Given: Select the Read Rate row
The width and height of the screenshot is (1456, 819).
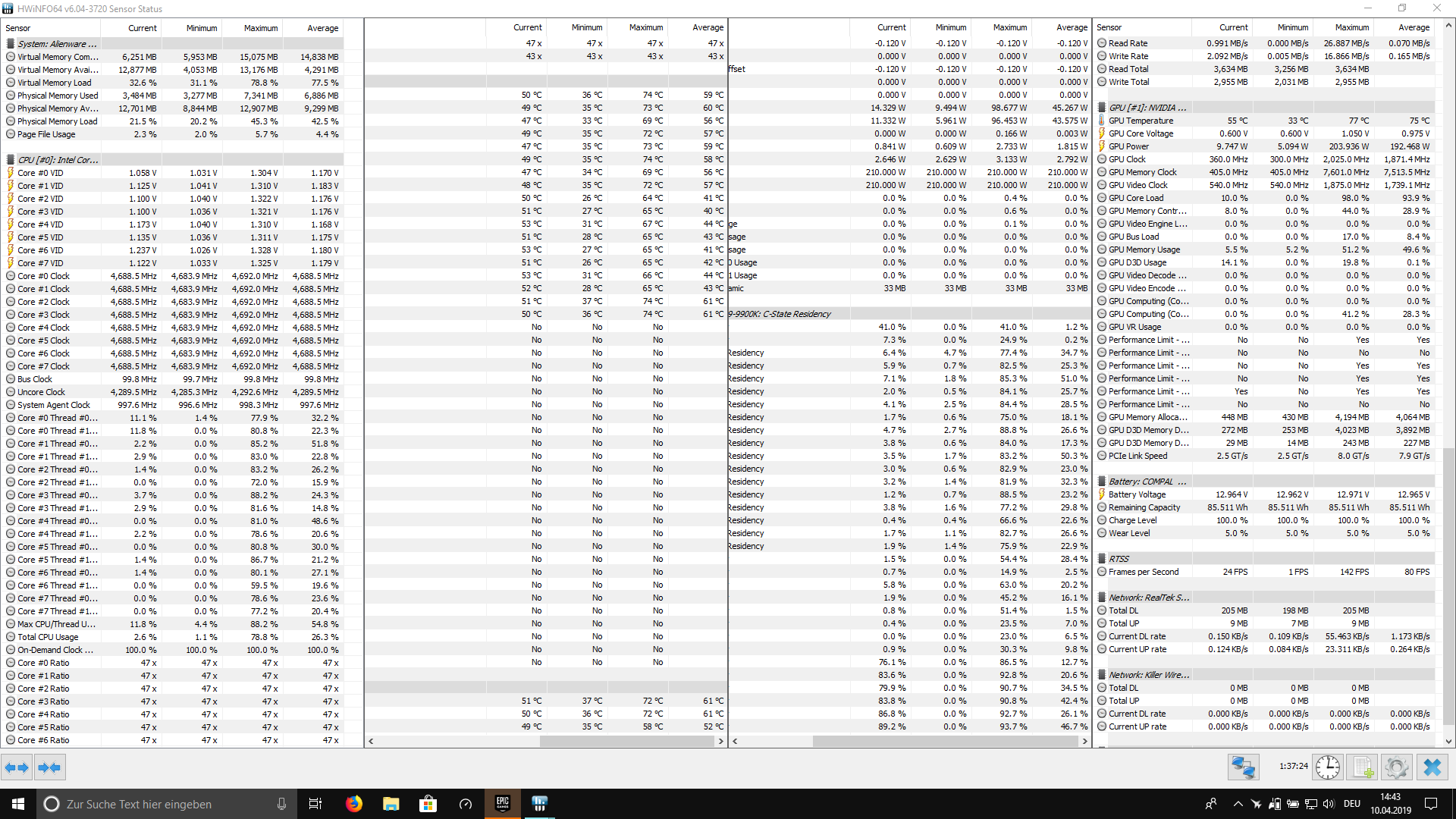Looking at the screenshot, I should click(x=1265, y=43).
